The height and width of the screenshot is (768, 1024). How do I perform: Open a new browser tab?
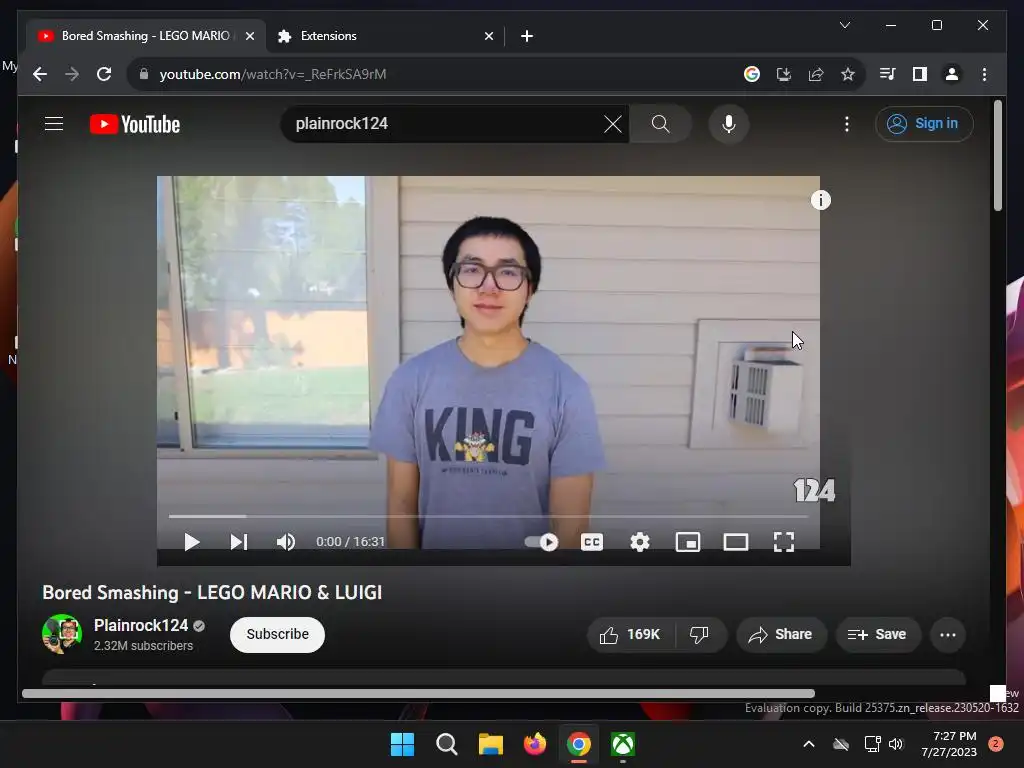tap(527, 37)
